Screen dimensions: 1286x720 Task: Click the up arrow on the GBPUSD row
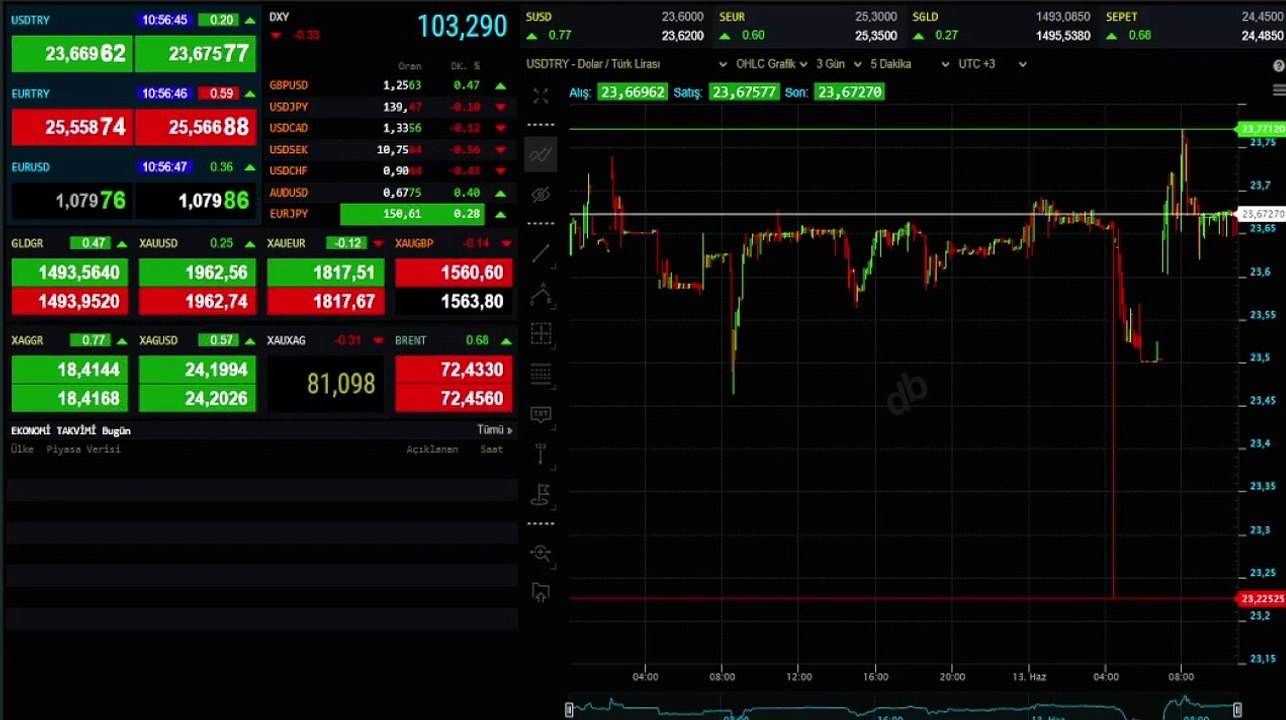[x=500, y=86]
